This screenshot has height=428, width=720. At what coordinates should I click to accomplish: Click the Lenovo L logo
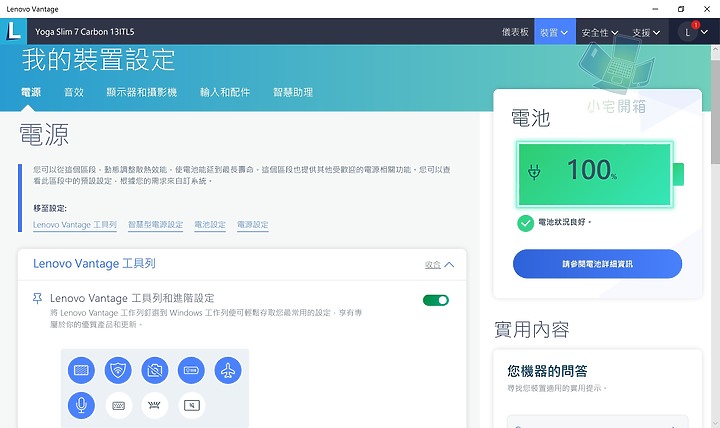13,31
